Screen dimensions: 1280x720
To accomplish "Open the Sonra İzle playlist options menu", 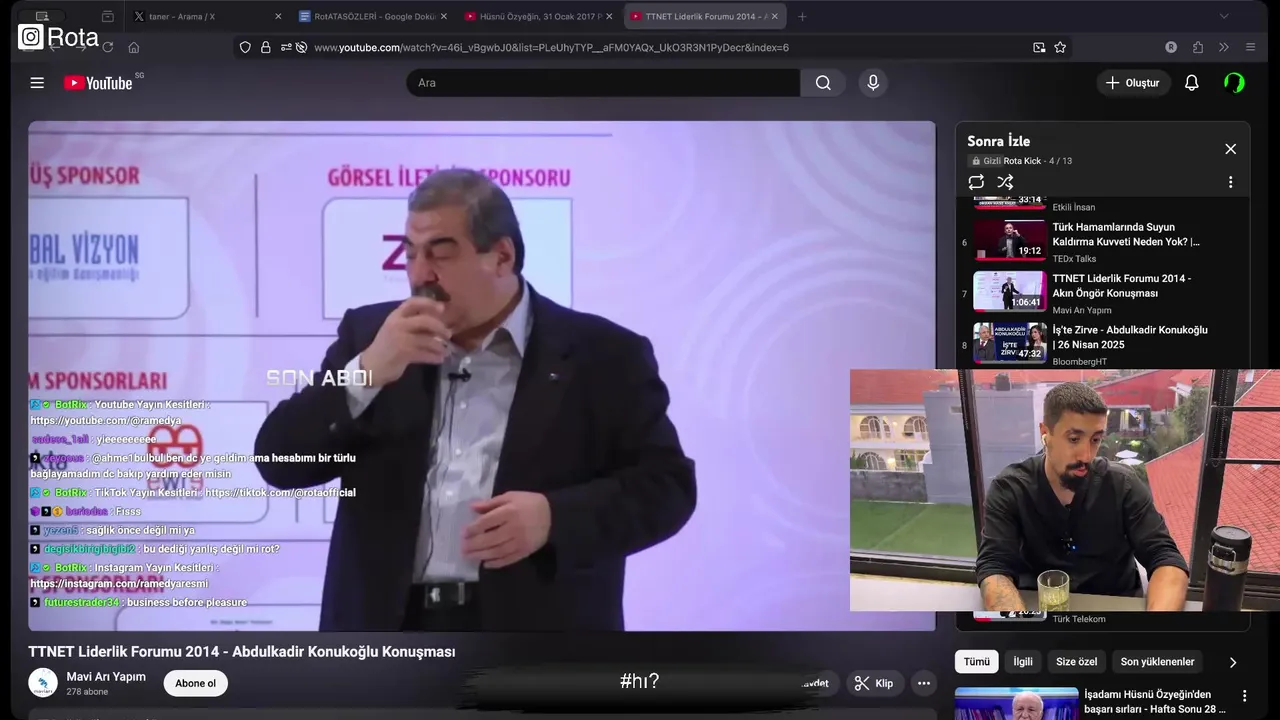I will point(1230,182).
